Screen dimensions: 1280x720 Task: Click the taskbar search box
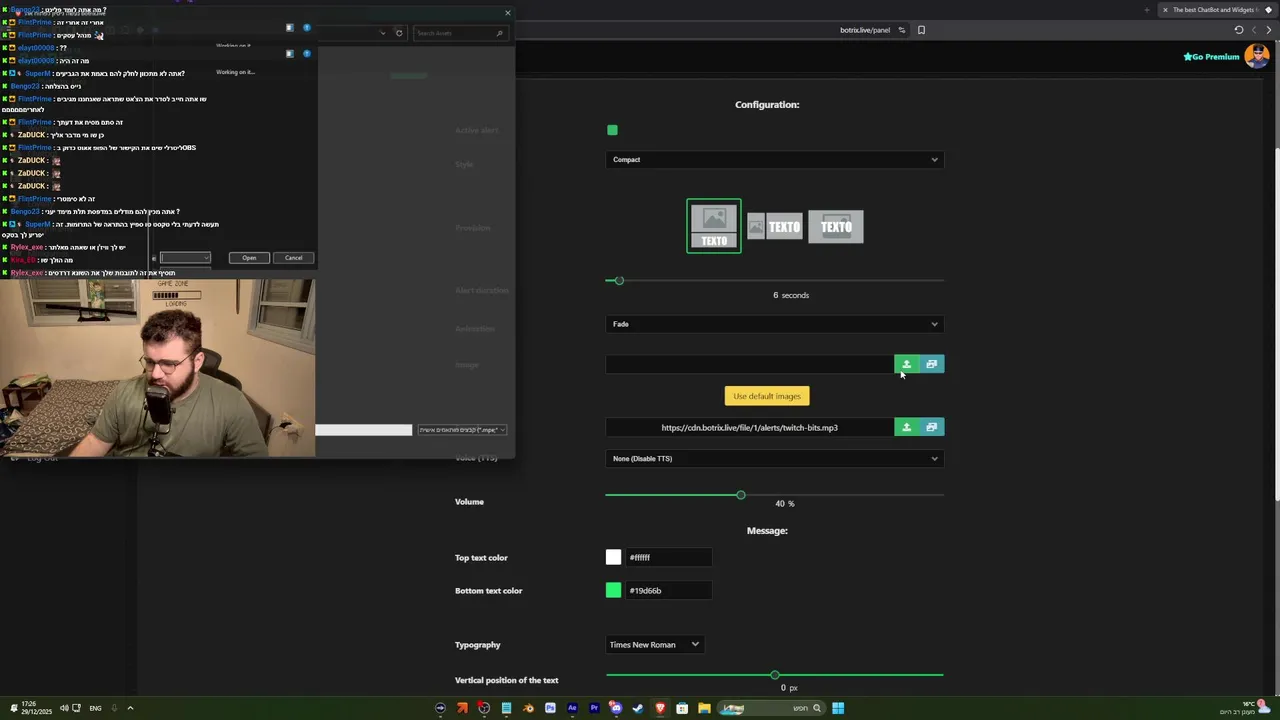click(x=771, y=708)
